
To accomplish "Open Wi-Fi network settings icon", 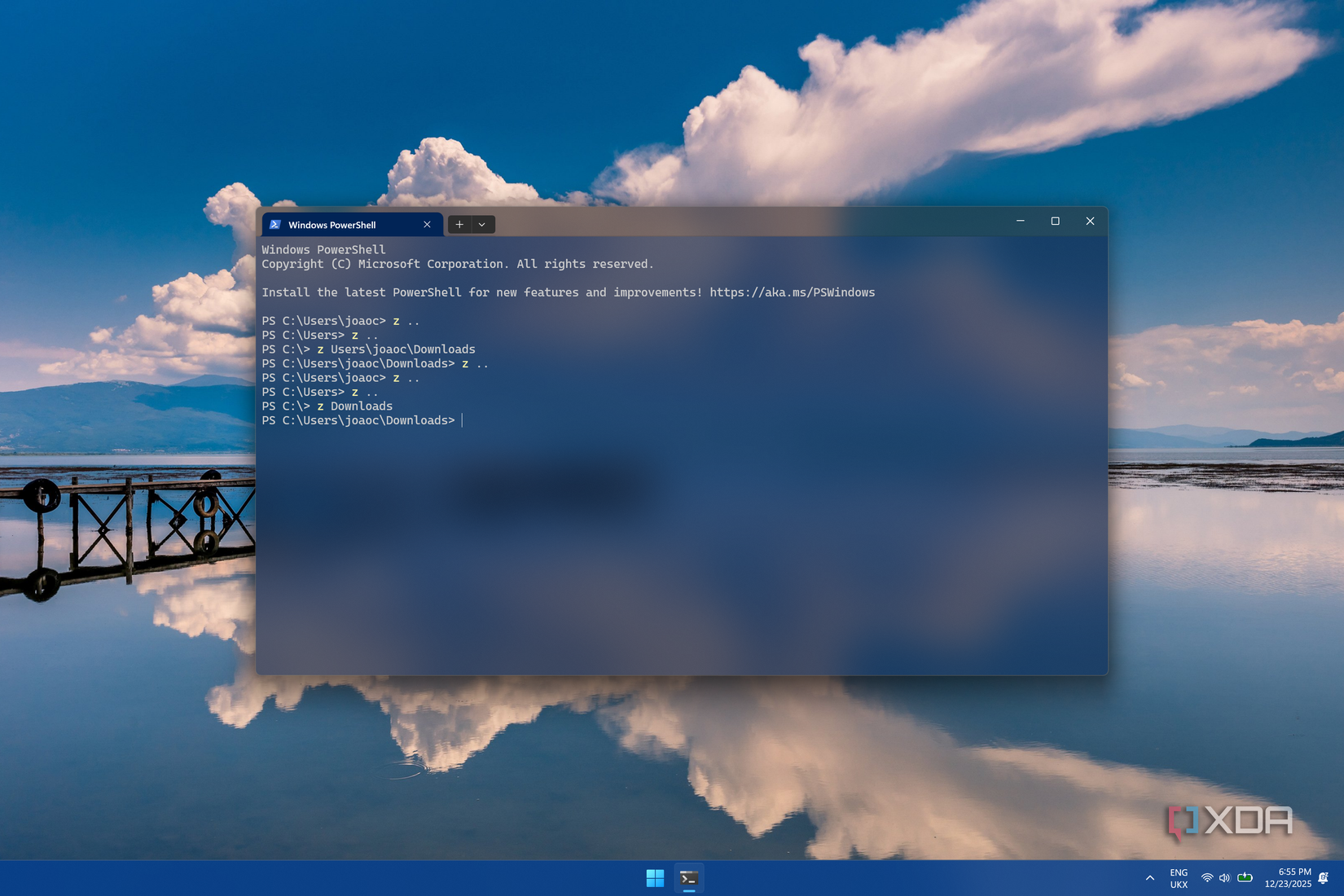I will coord(1207,878).
